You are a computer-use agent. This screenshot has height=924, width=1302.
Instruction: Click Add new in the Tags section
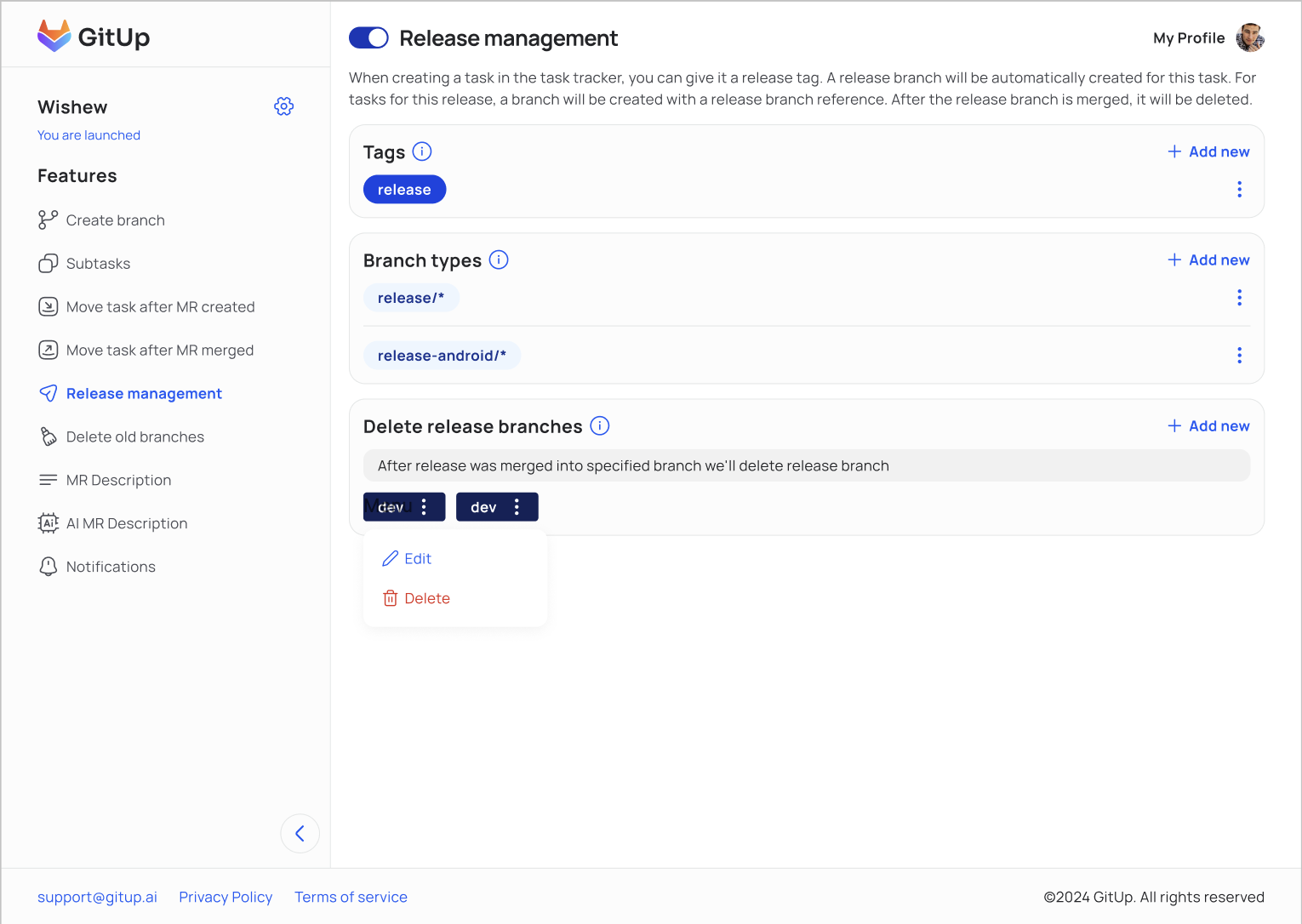[1208, 151]
